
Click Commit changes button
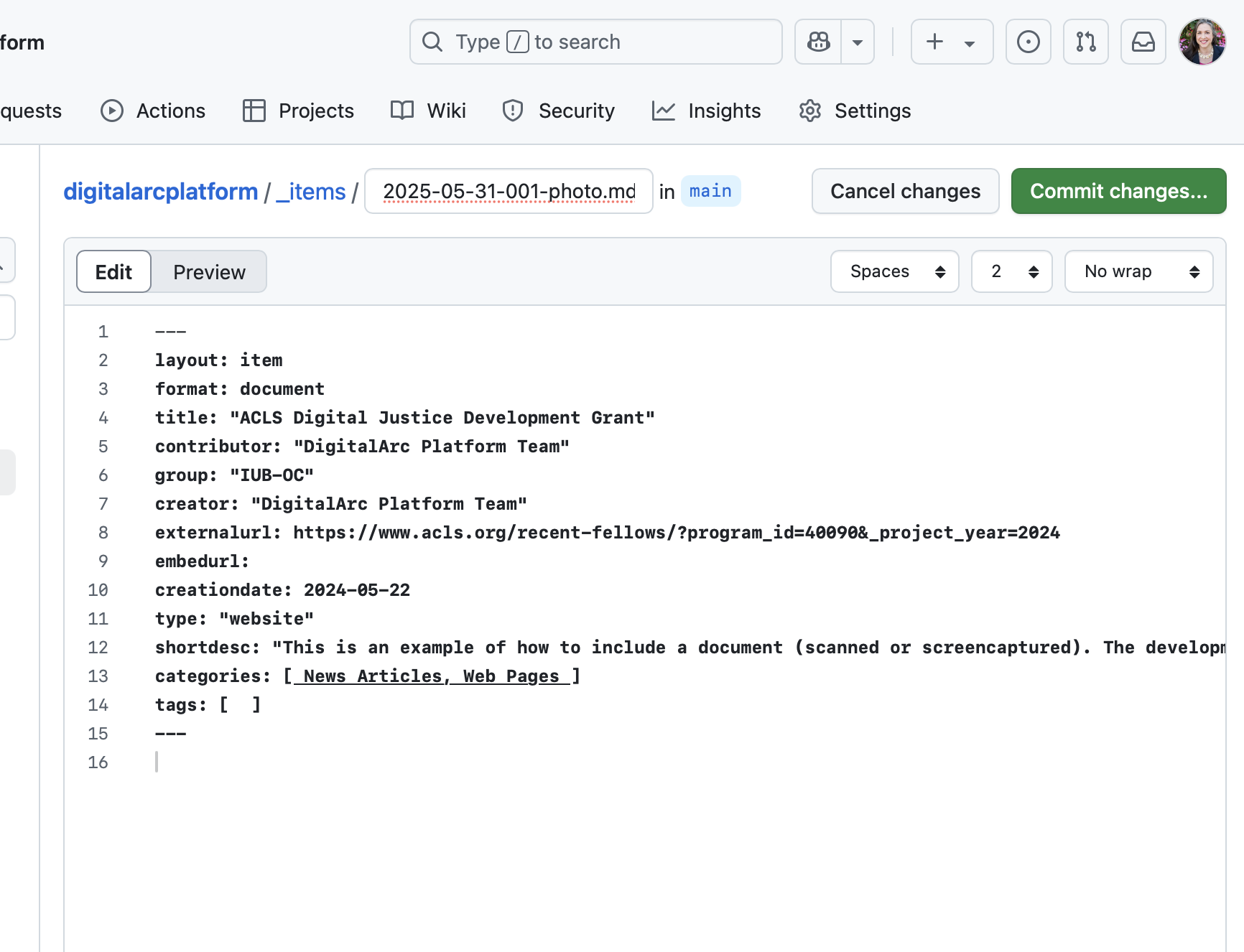1118,191
